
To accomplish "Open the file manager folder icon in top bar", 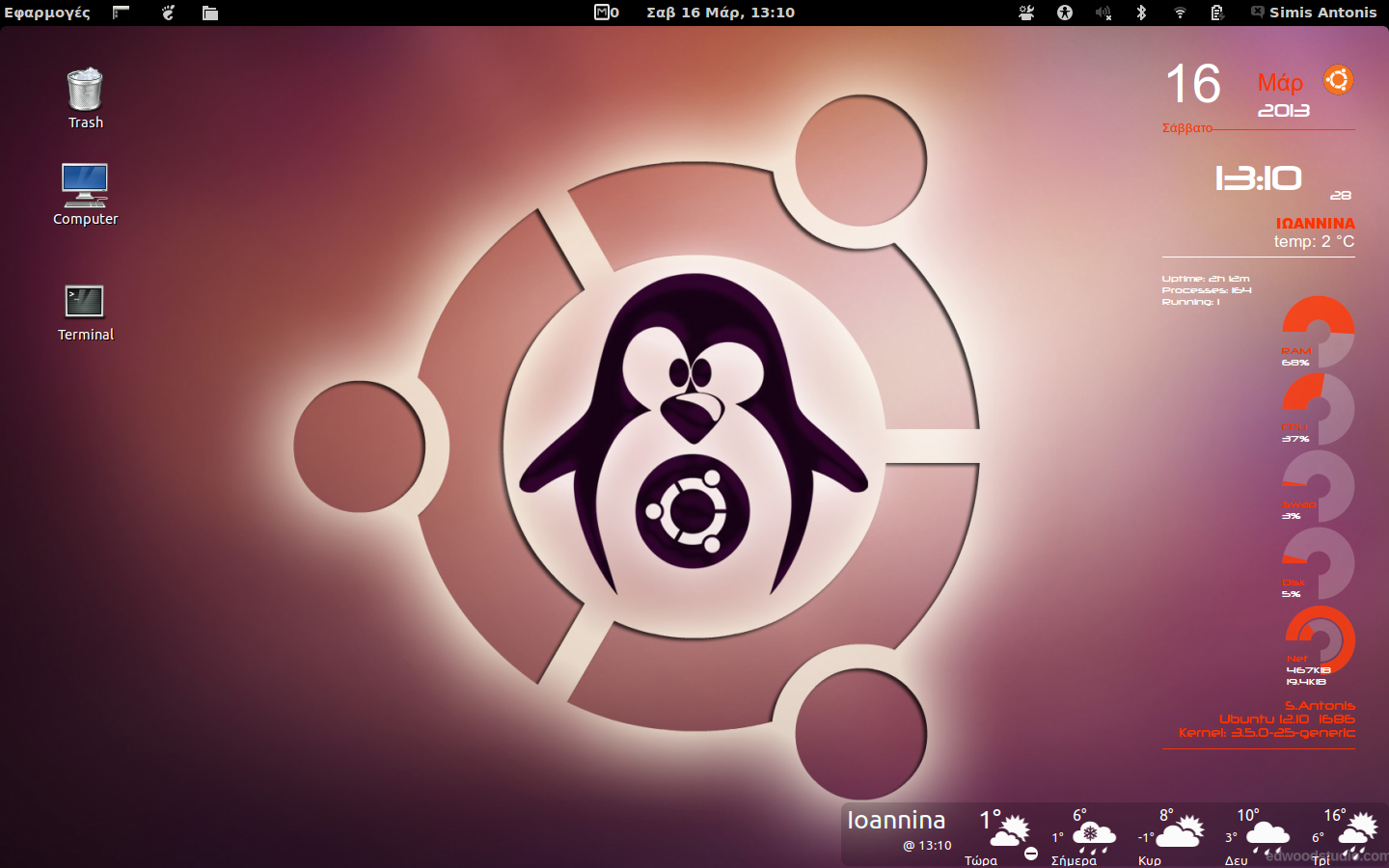I will click(x=210, y=13).
